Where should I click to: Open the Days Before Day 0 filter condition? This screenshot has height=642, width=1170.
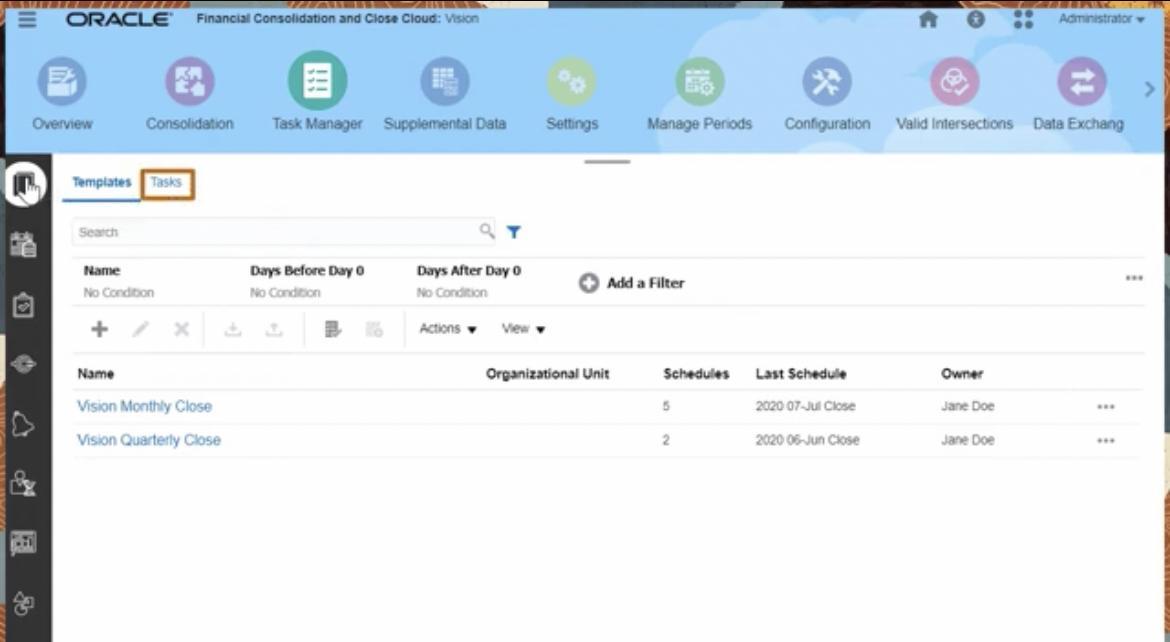pos(307,281)
